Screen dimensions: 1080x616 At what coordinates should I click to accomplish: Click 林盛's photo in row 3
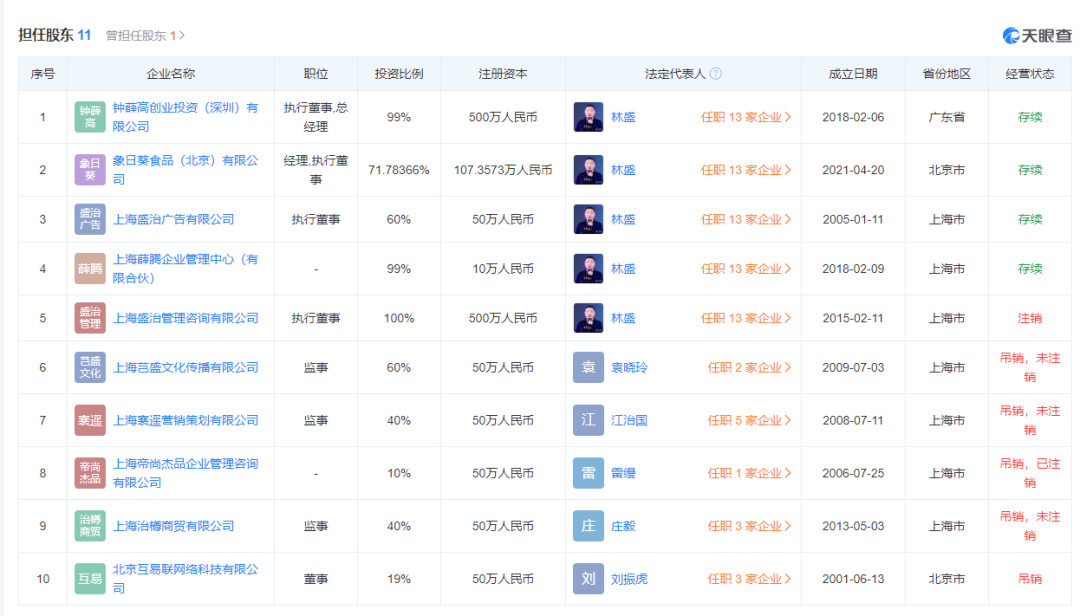coord(588,219)
